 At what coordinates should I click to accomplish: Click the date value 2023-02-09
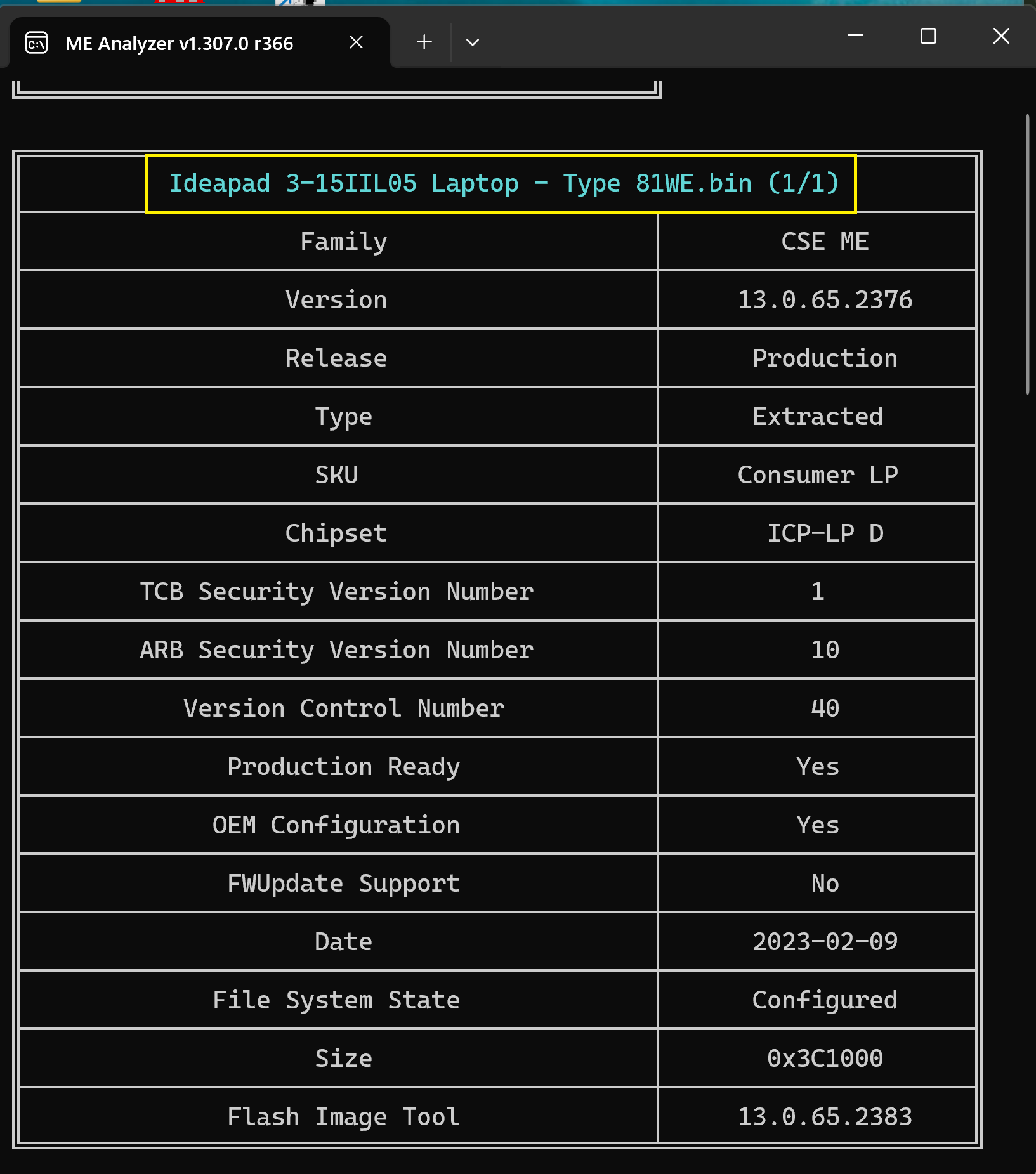(x=824, y=942)
